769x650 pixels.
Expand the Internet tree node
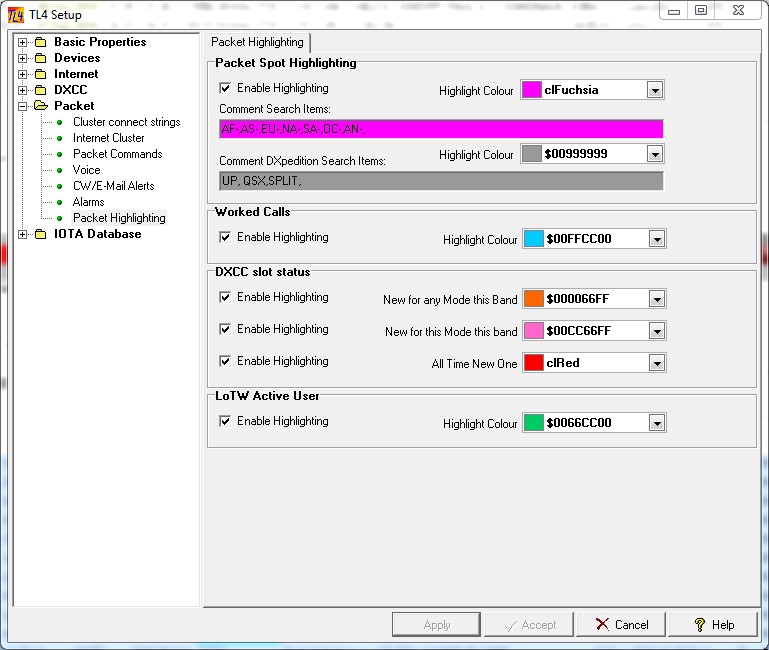(23, 75)
